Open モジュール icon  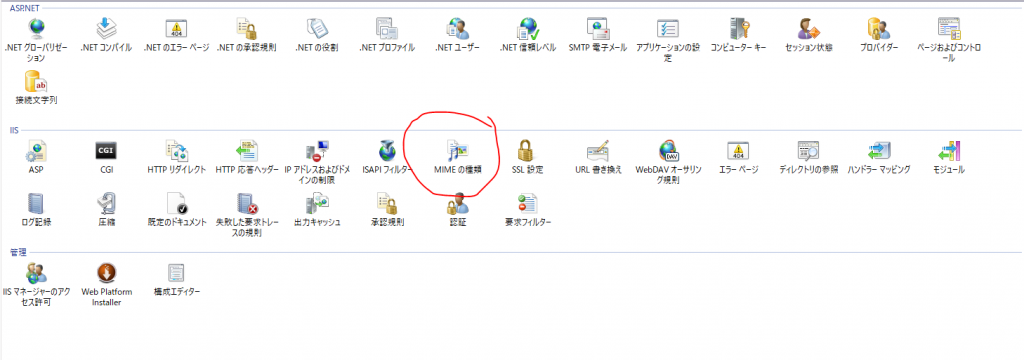point(949,150)
